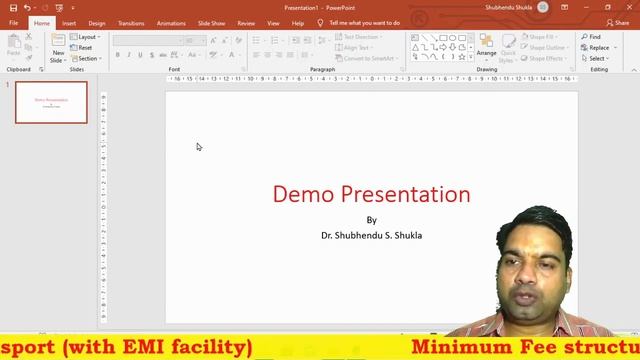Select the star shape in gallery
This screenshot has width=640, height=360.
point(462,57)
